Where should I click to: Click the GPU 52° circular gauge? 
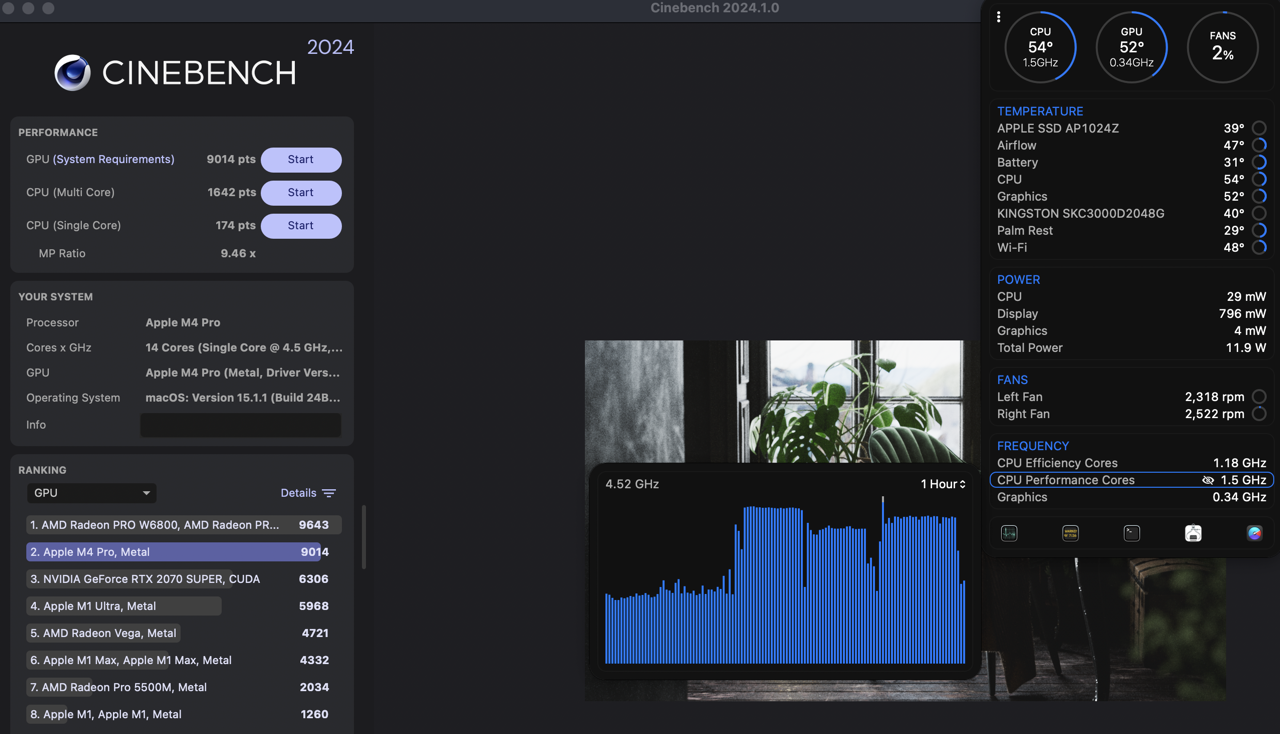click(x=1131, y=47)
